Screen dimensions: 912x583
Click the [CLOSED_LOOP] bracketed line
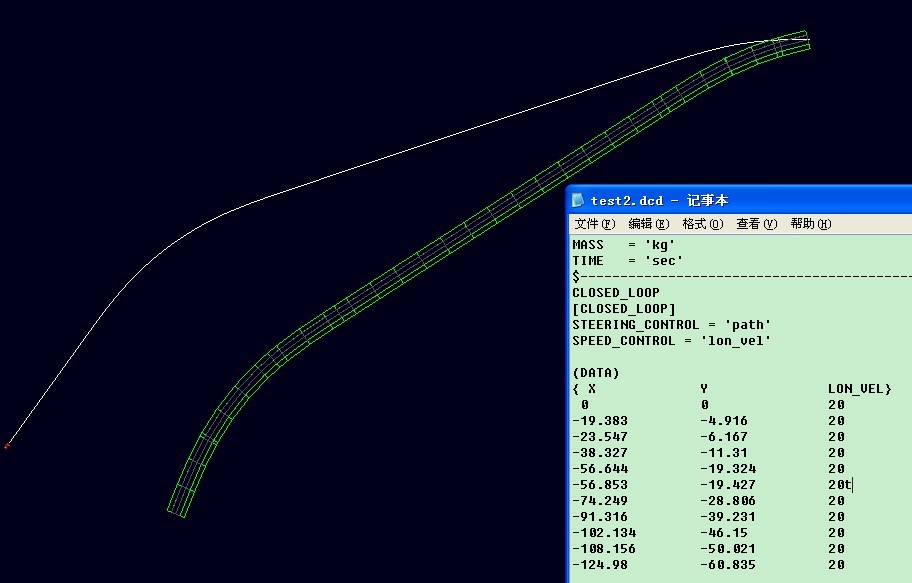[624, 309]
